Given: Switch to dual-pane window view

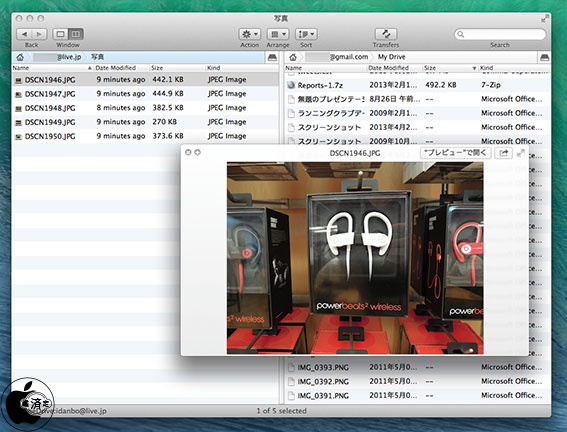Looking at the screenshot, I should 76,34.
